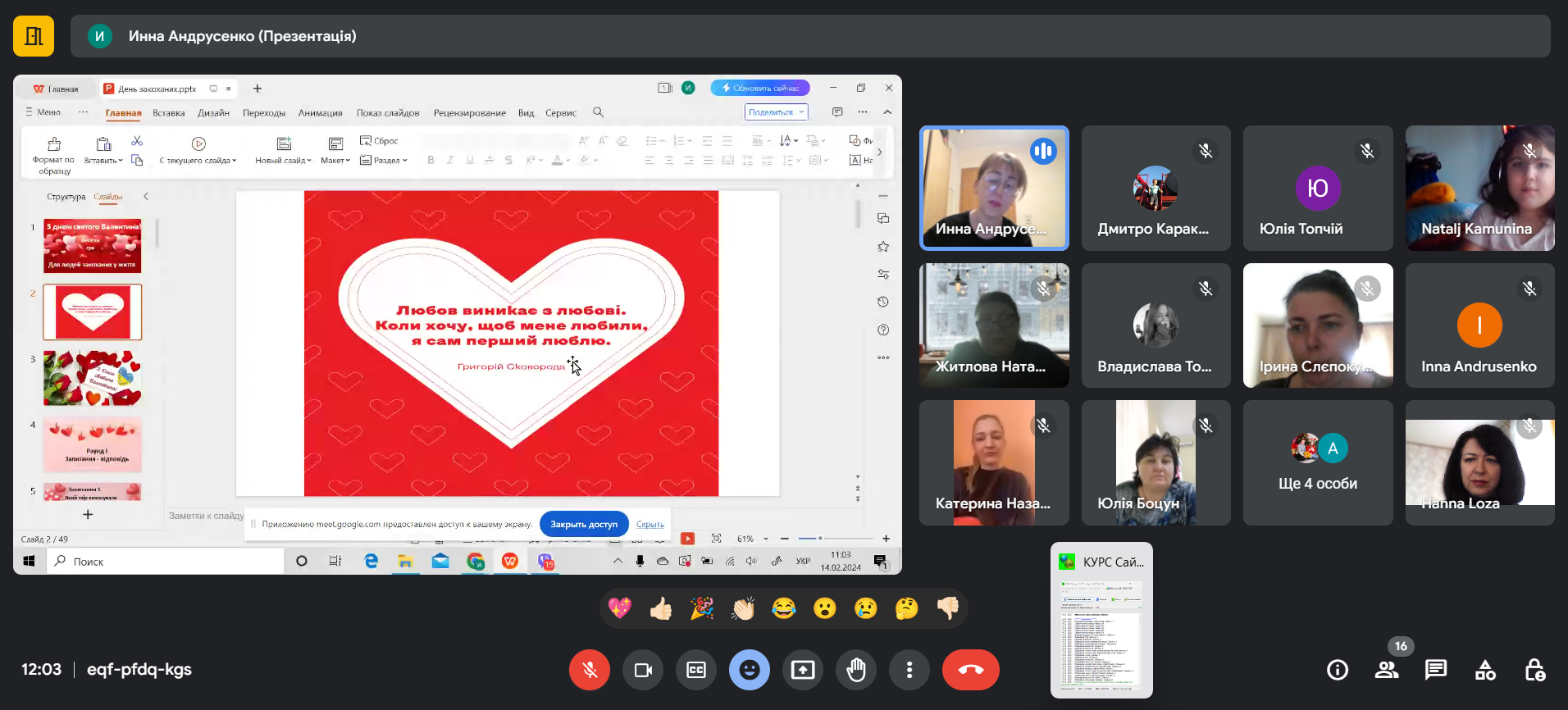
Task: Expand the 'Ще 4 особи' participants tile
Action: tap(1317, 463)
